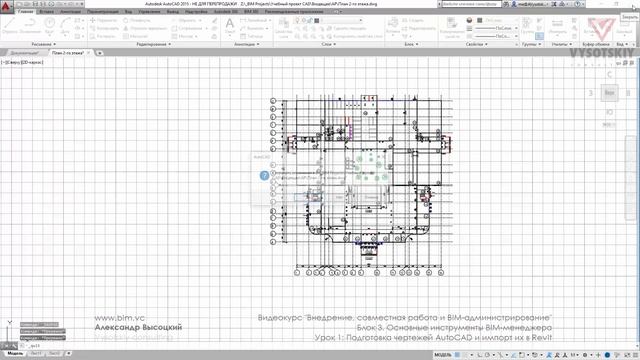Screen dimensions: 640x360
Task: Click the 2D-каркас visual style label
Action: 32,62
